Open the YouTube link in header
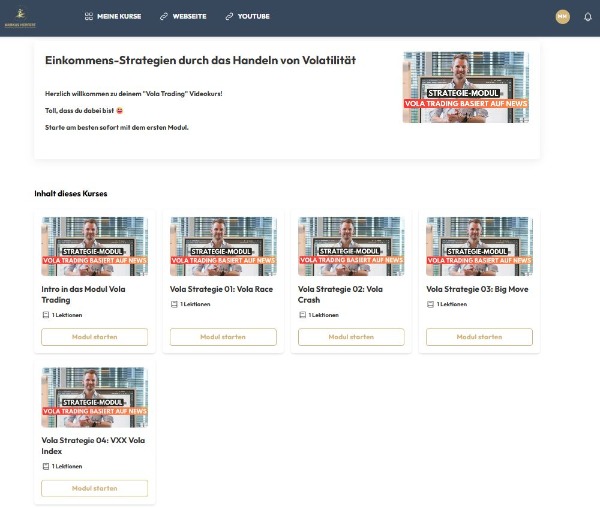The height and width of the screenshot is (508, 600). click(247, 17)
